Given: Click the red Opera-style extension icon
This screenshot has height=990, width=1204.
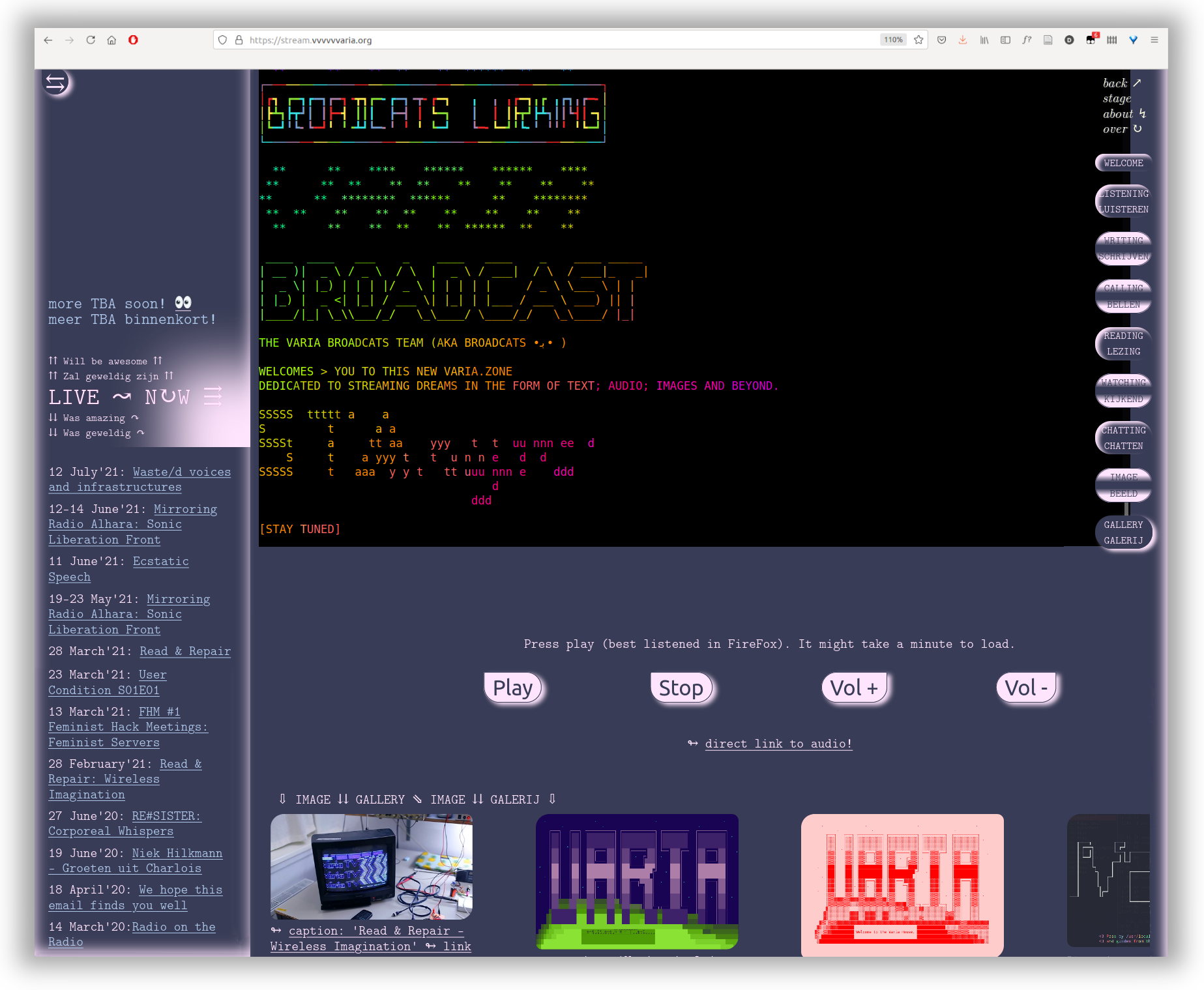Looking at the screenshot, I should tap(133, 40).
